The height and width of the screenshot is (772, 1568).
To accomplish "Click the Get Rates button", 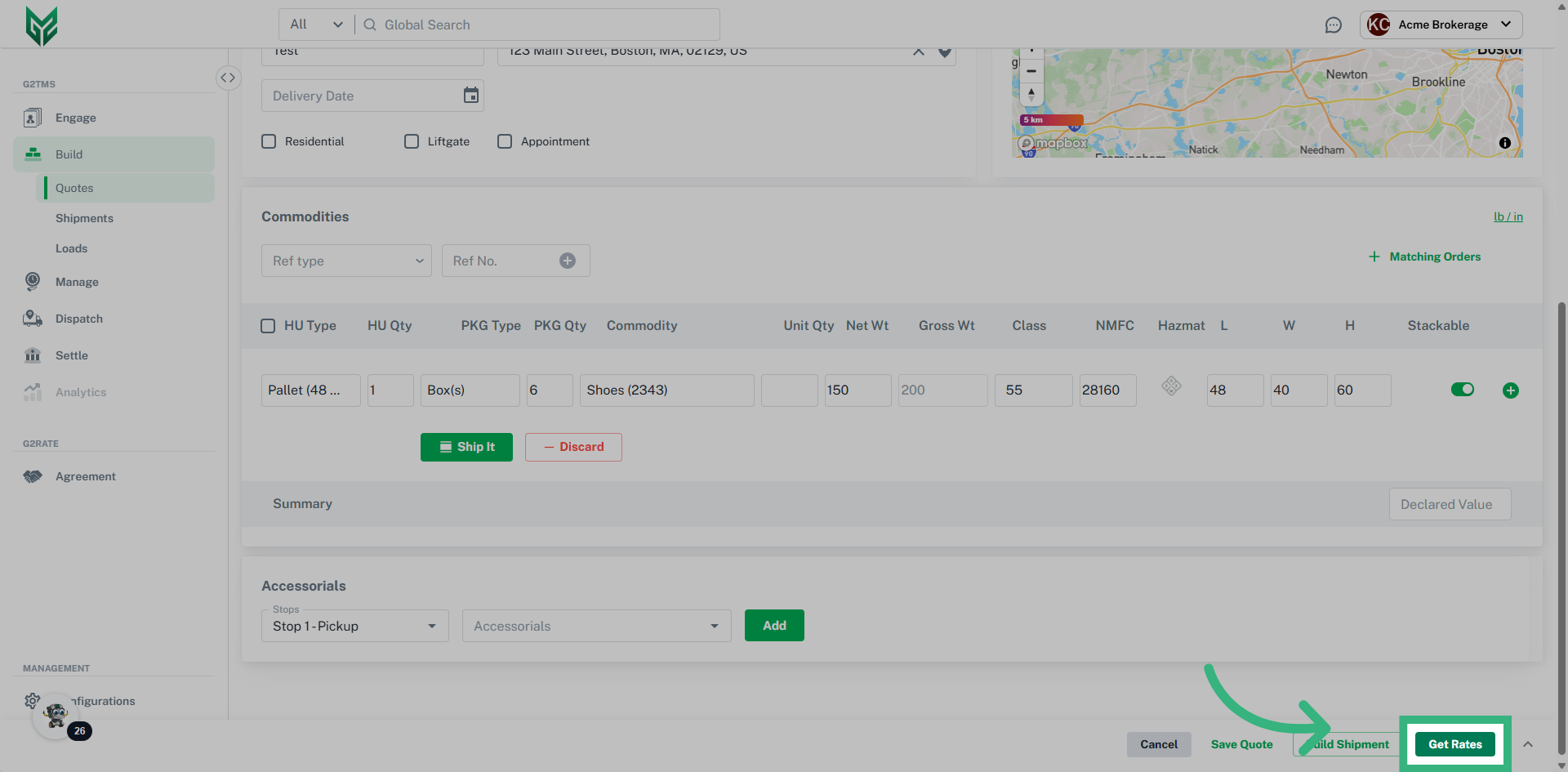I will click(1454, 744).
